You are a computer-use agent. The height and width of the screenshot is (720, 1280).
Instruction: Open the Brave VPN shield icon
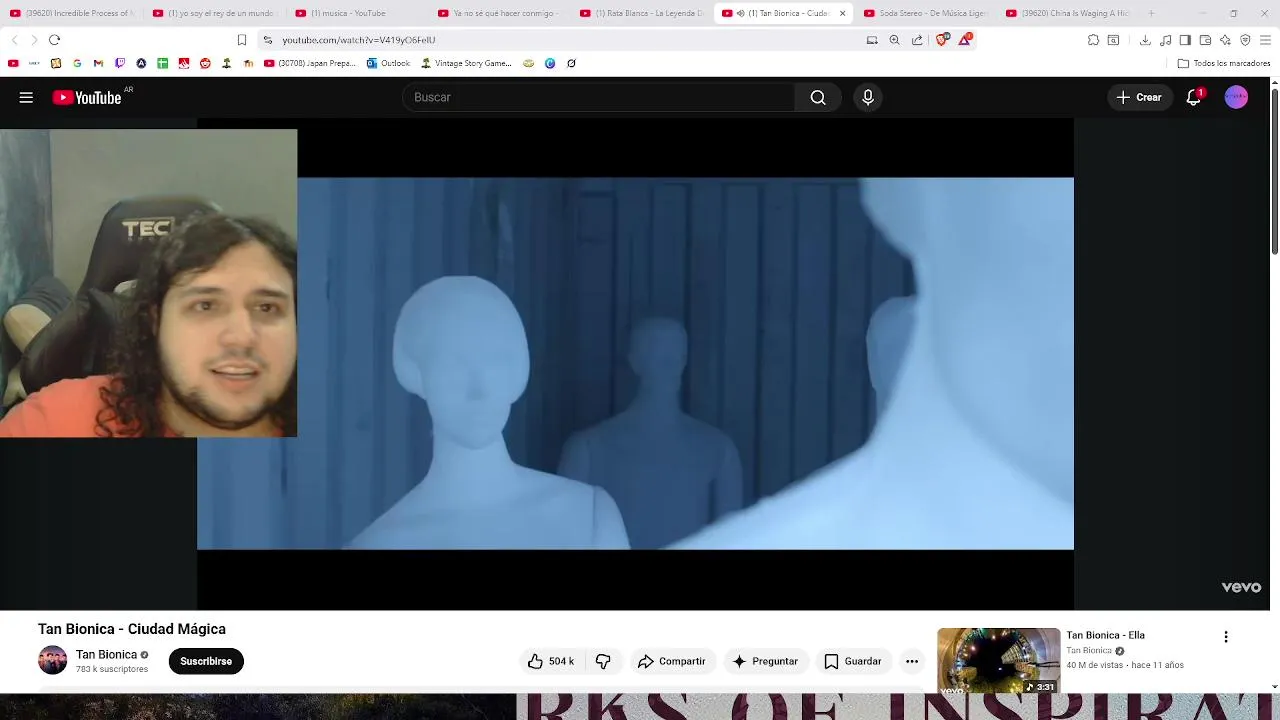[1245, 40]
